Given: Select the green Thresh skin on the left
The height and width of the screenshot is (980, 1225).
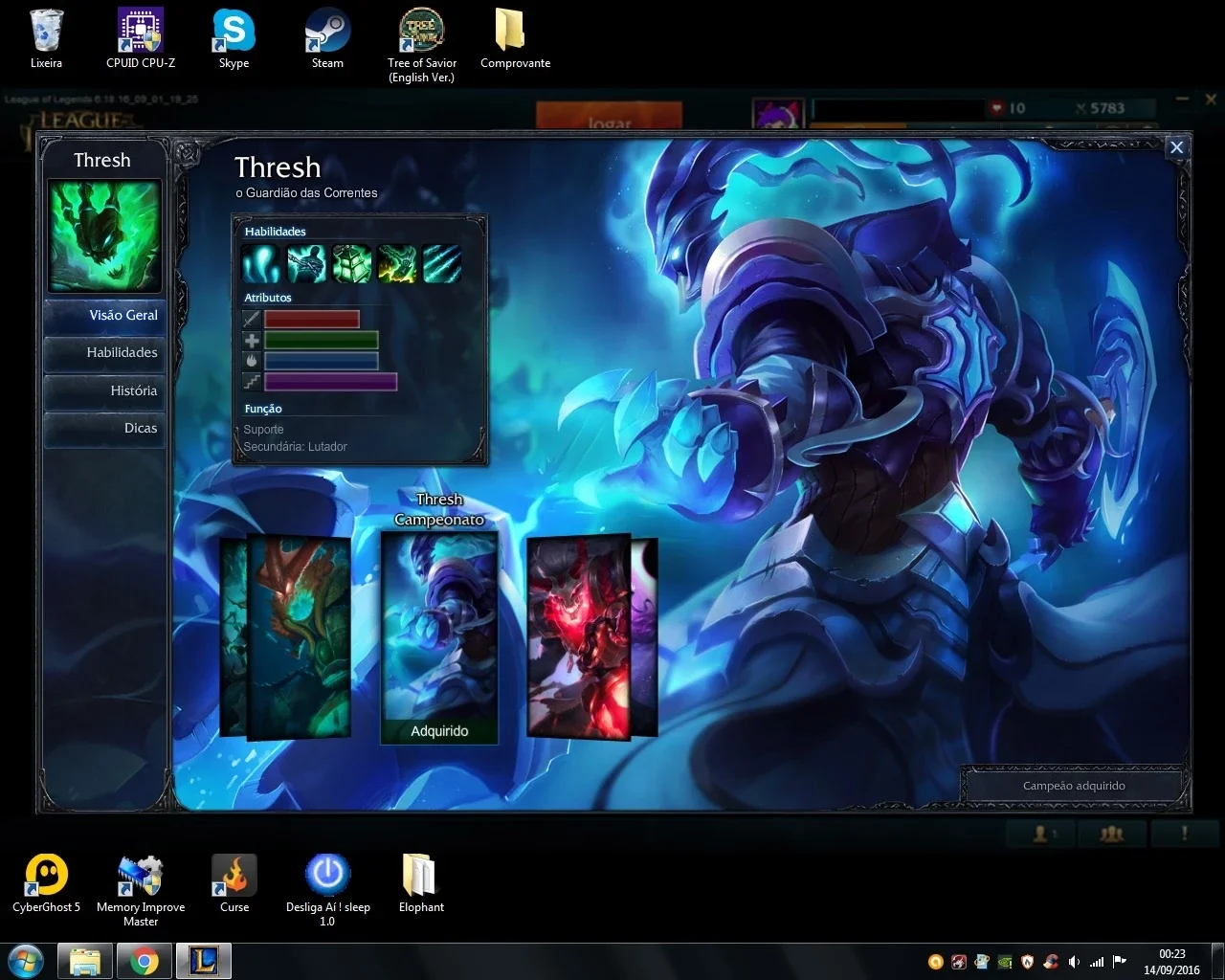Looking at the screenshot, I should coord(299,636).
